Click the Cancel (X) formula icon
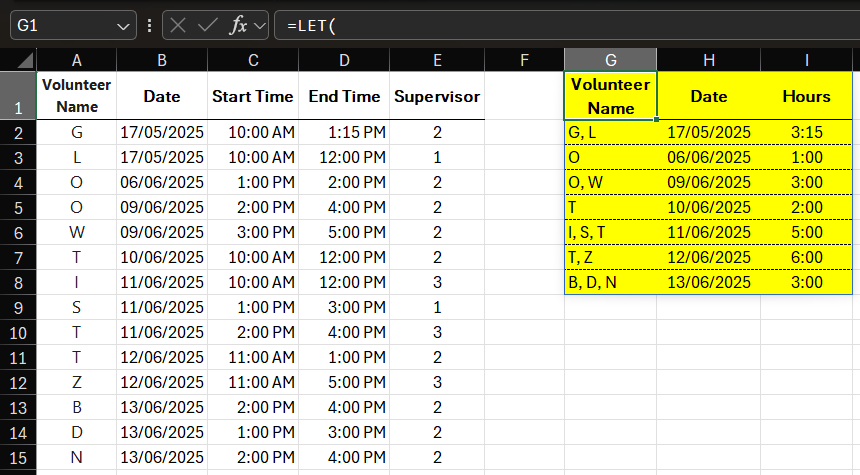Image resolution: width=860 pixels, height=475 pixels. (179, 25)
